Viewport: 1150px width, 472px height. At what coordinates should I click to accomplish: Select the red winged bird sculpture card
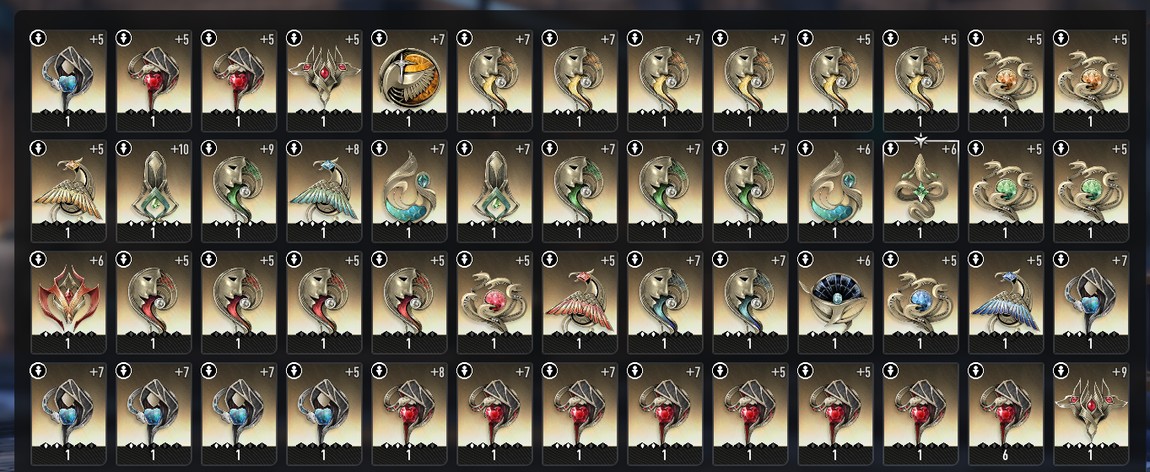[579, 302]
